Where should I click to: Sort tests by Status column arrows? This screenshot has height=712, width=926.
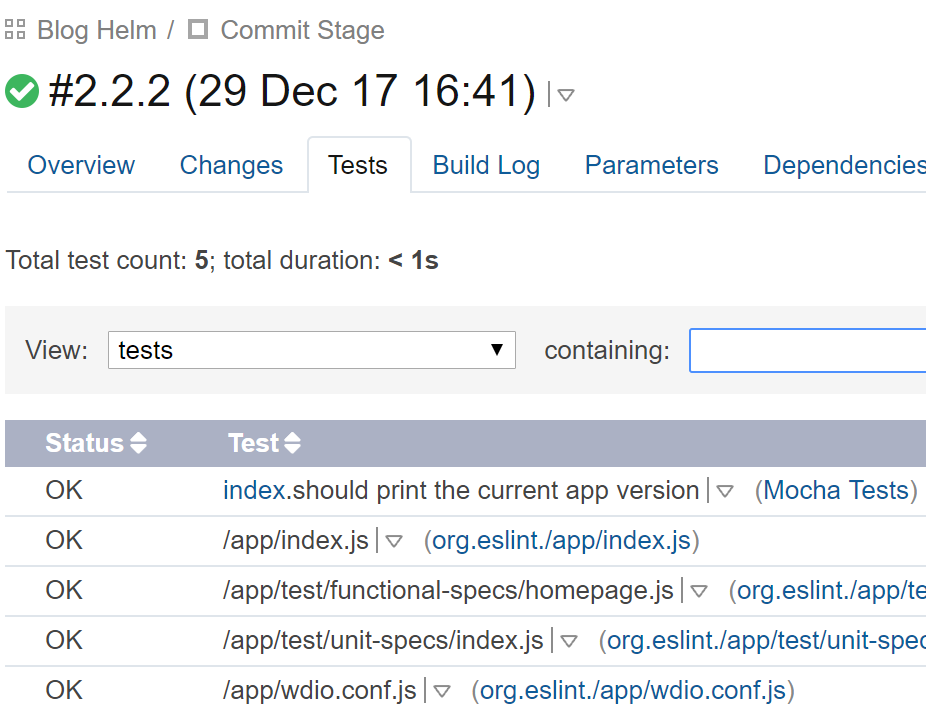138,443
